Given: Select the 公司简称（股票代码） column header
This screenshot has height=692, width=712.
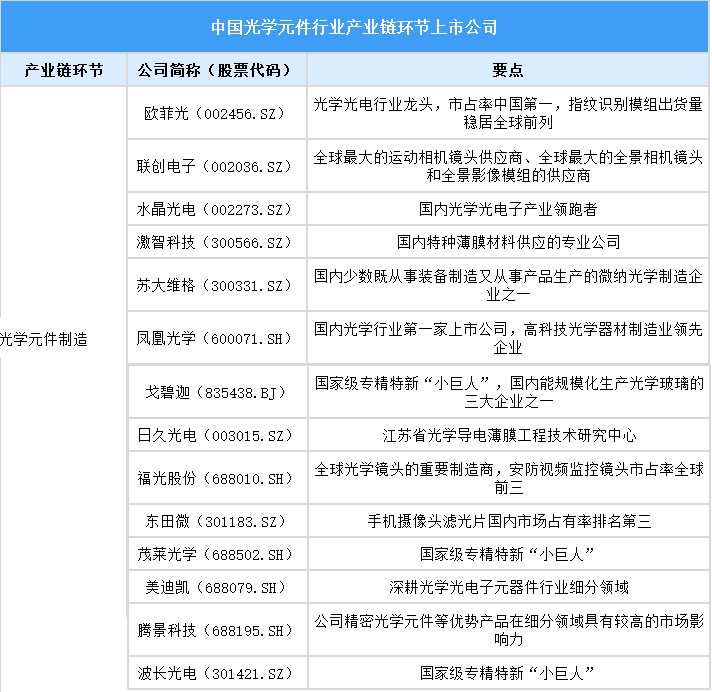Looking at the screenshot, I should [x=217, y=70].
